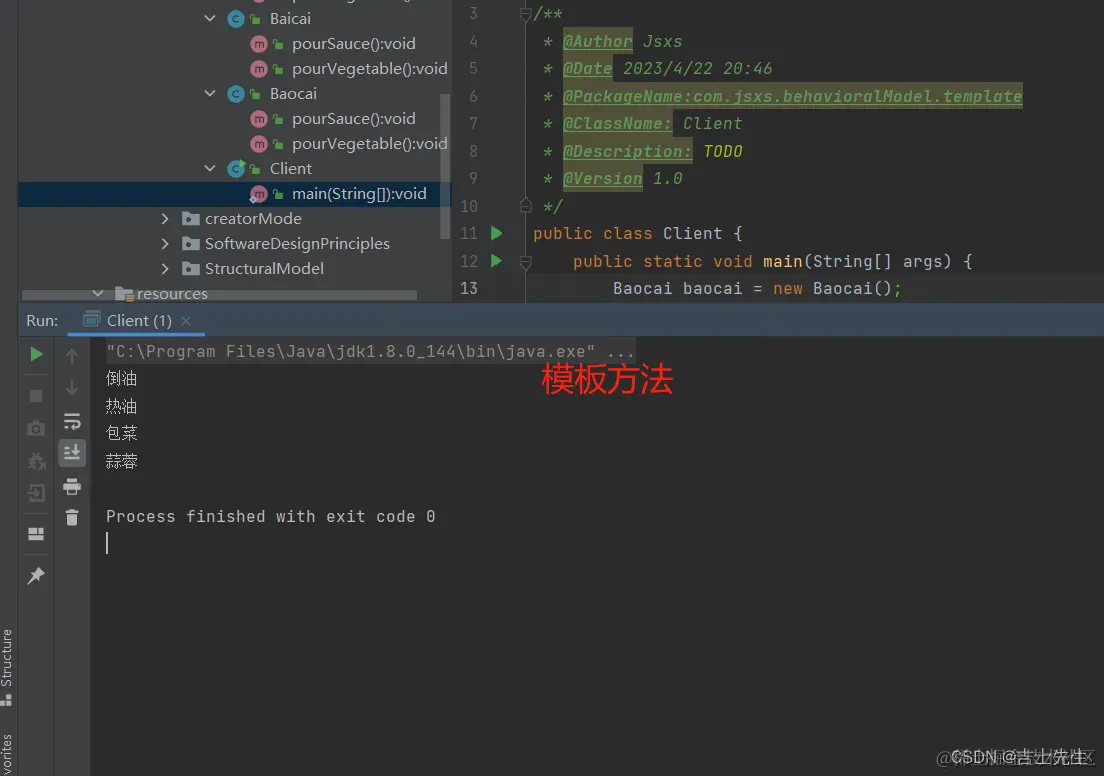Fold the main method at line 12
Viewport: 1104px width, 776px height.
coord(525,262)
